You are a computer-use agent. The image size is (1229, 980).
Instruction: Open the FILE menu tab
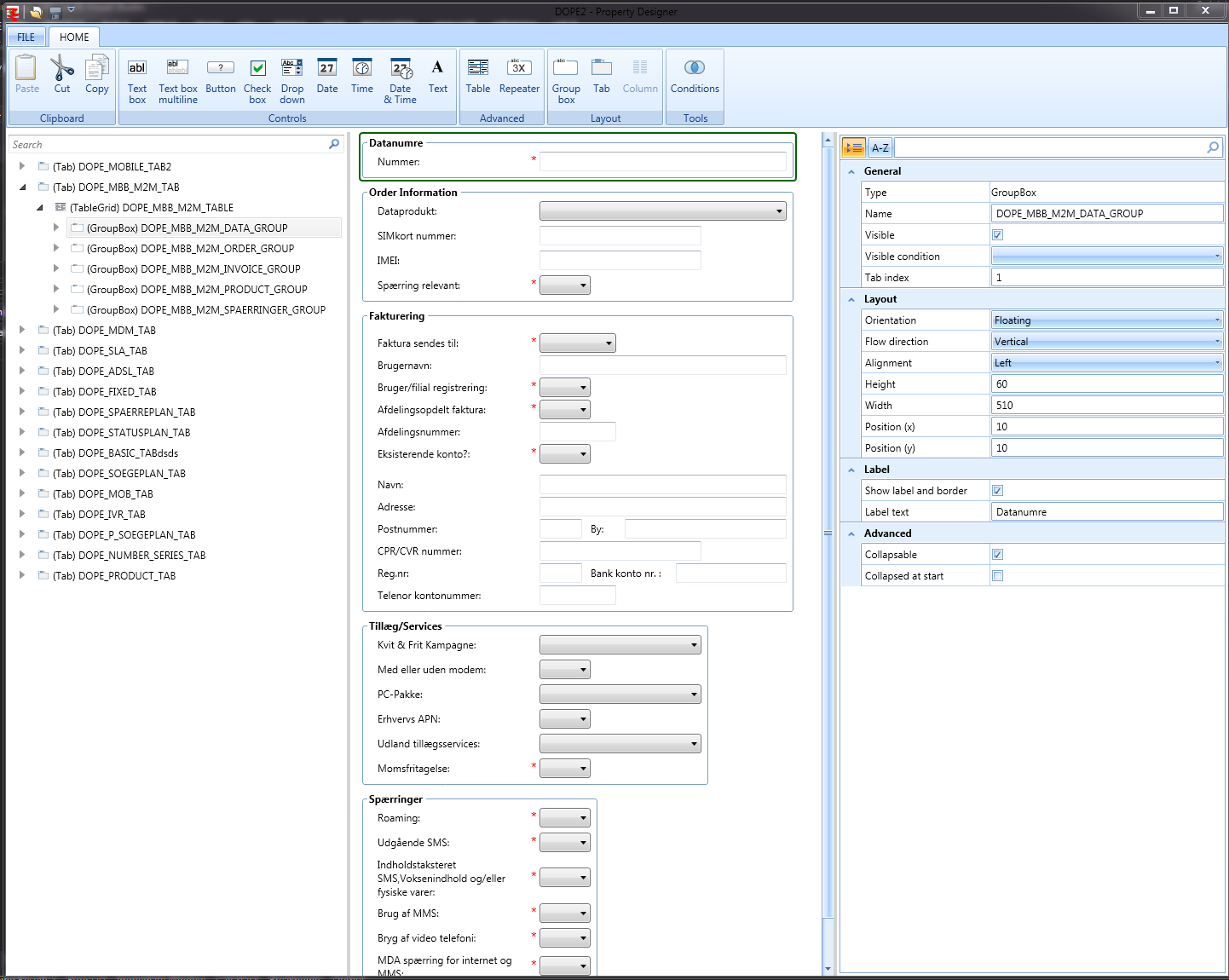pos(26,37)
